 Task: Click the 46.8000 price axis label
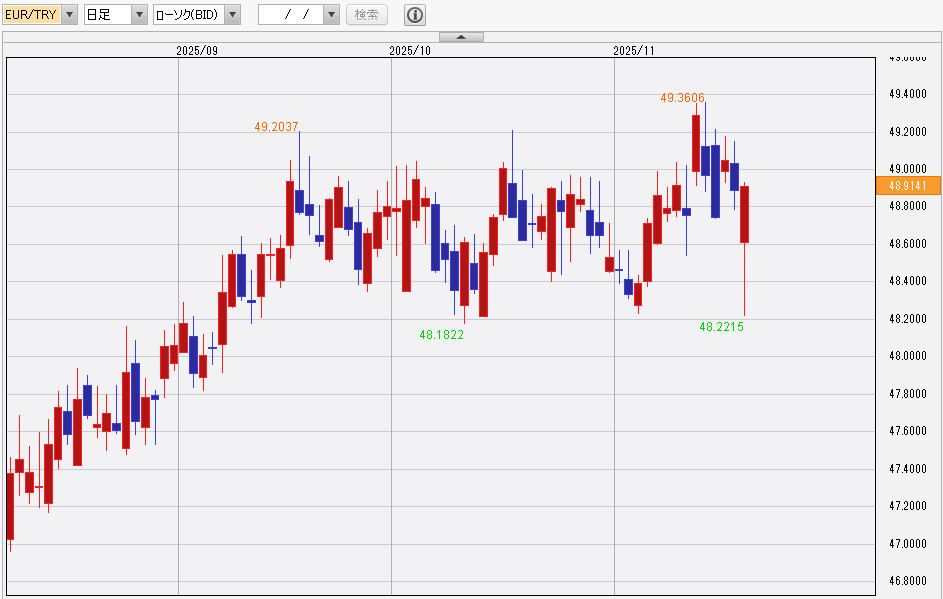pyautogui.click(x=908, y=581)
